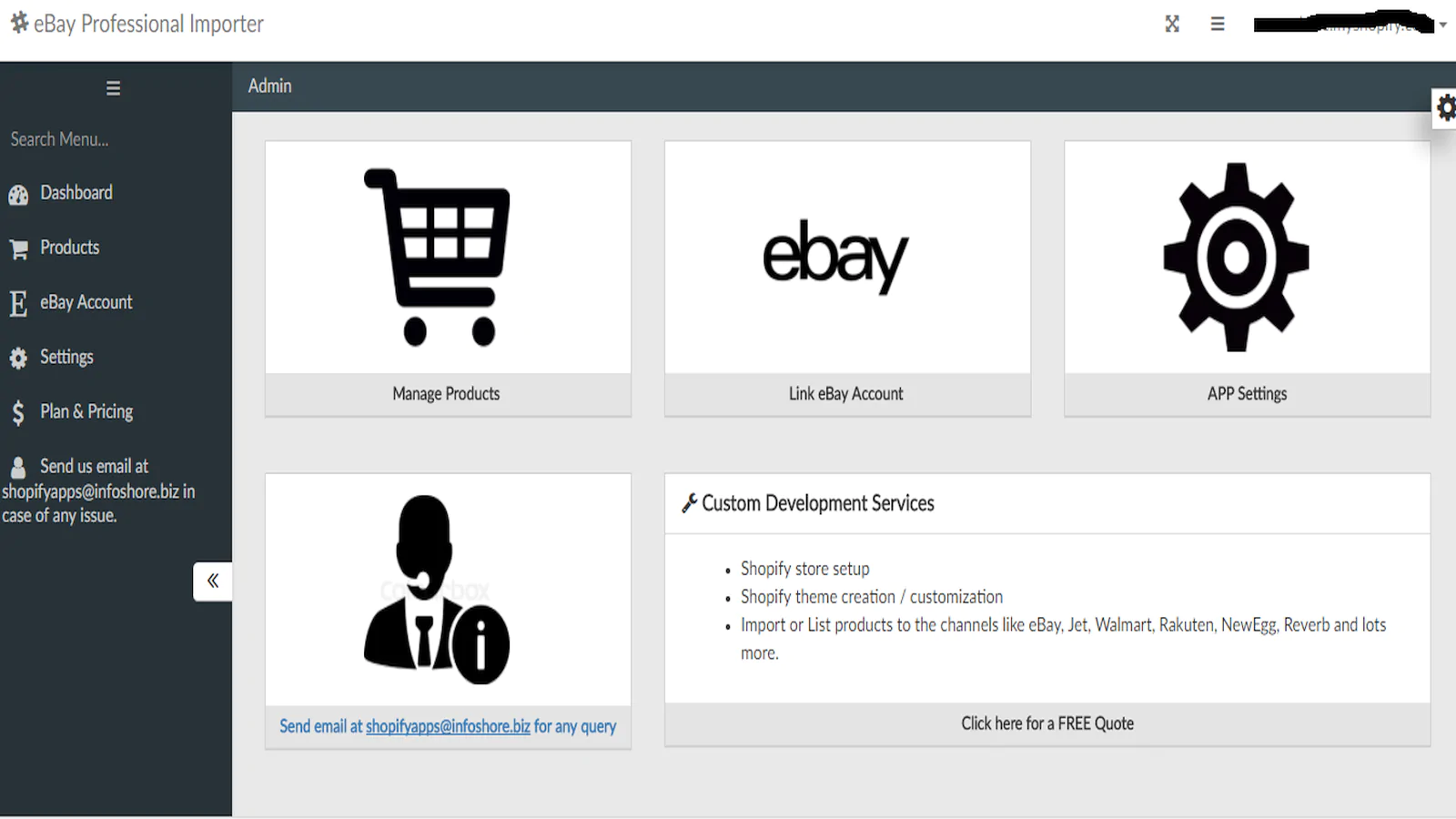Click the Admin header title
Image resolution: width=1456 pixels, height=819 pixels.
270,86
